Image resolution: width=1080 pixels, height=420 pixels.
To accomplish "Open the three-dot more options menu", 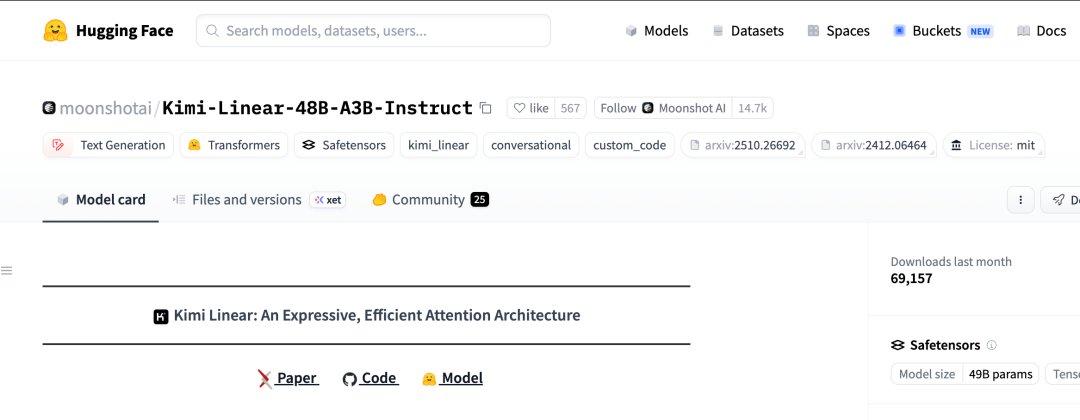I will 1021,200.
